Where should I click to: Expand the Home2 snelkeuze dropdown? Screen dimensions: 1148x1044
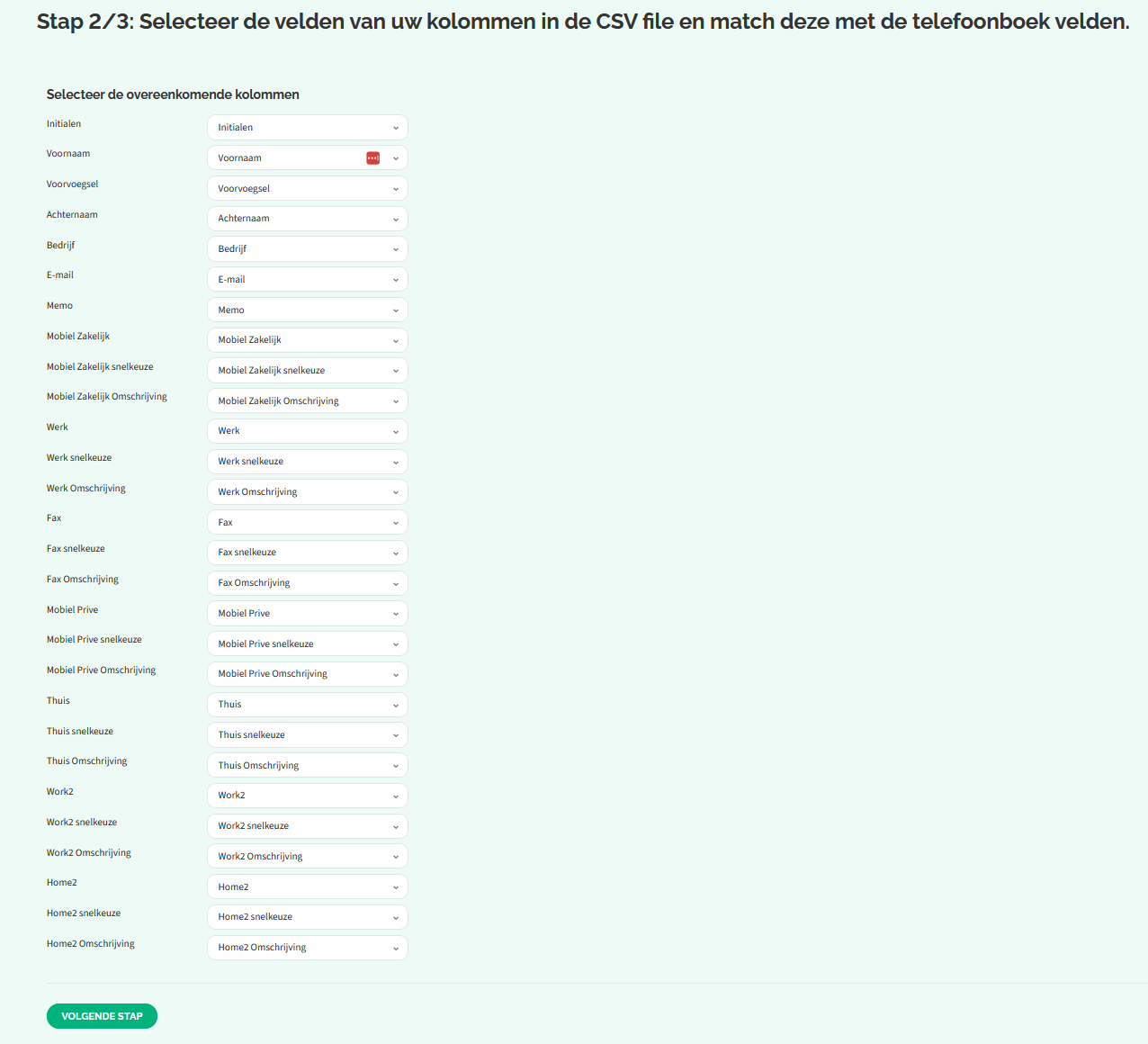(307, 917)
